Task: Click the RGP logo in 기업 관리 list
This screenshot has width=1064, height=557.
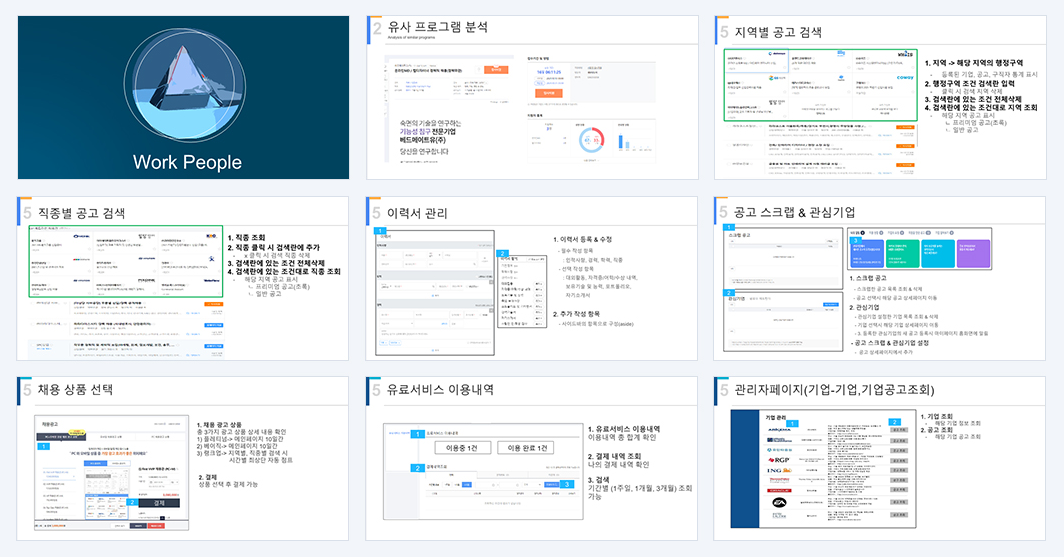Action: point(779,460)
